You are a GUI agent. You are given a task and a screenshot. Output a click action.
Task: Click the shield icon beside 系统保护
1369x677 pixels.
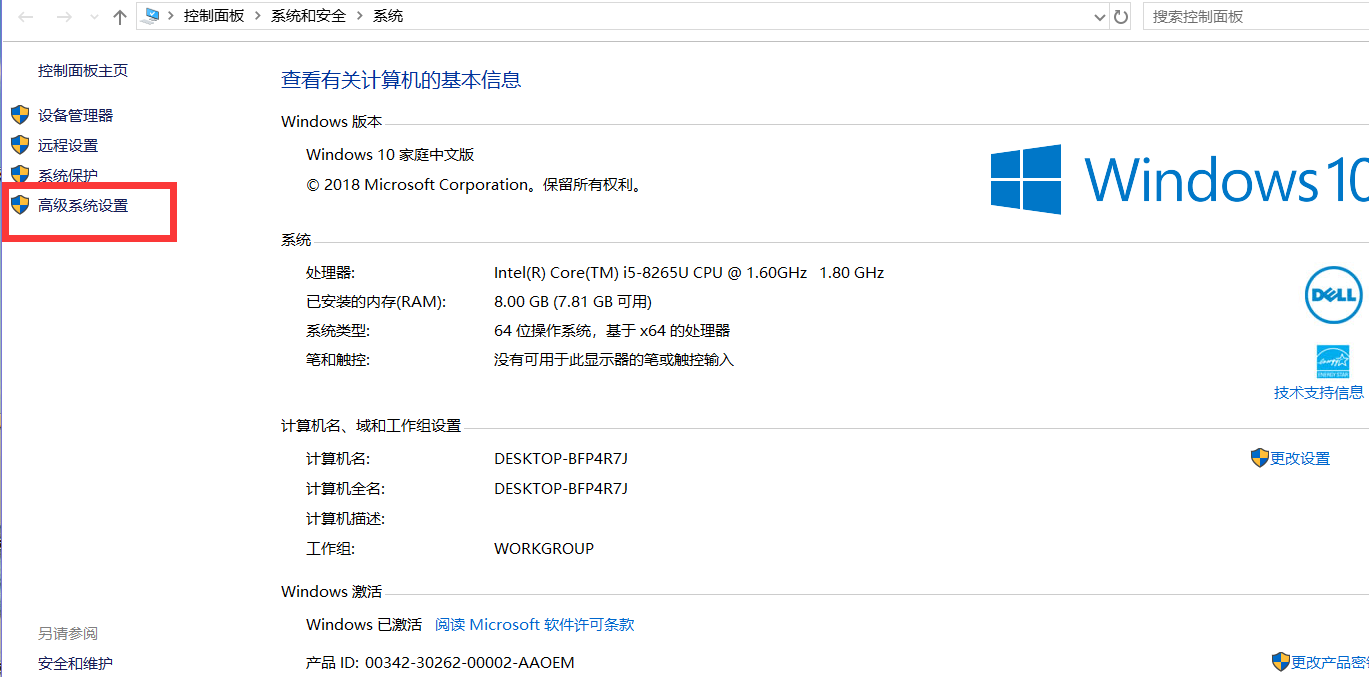tap(20, 174)
